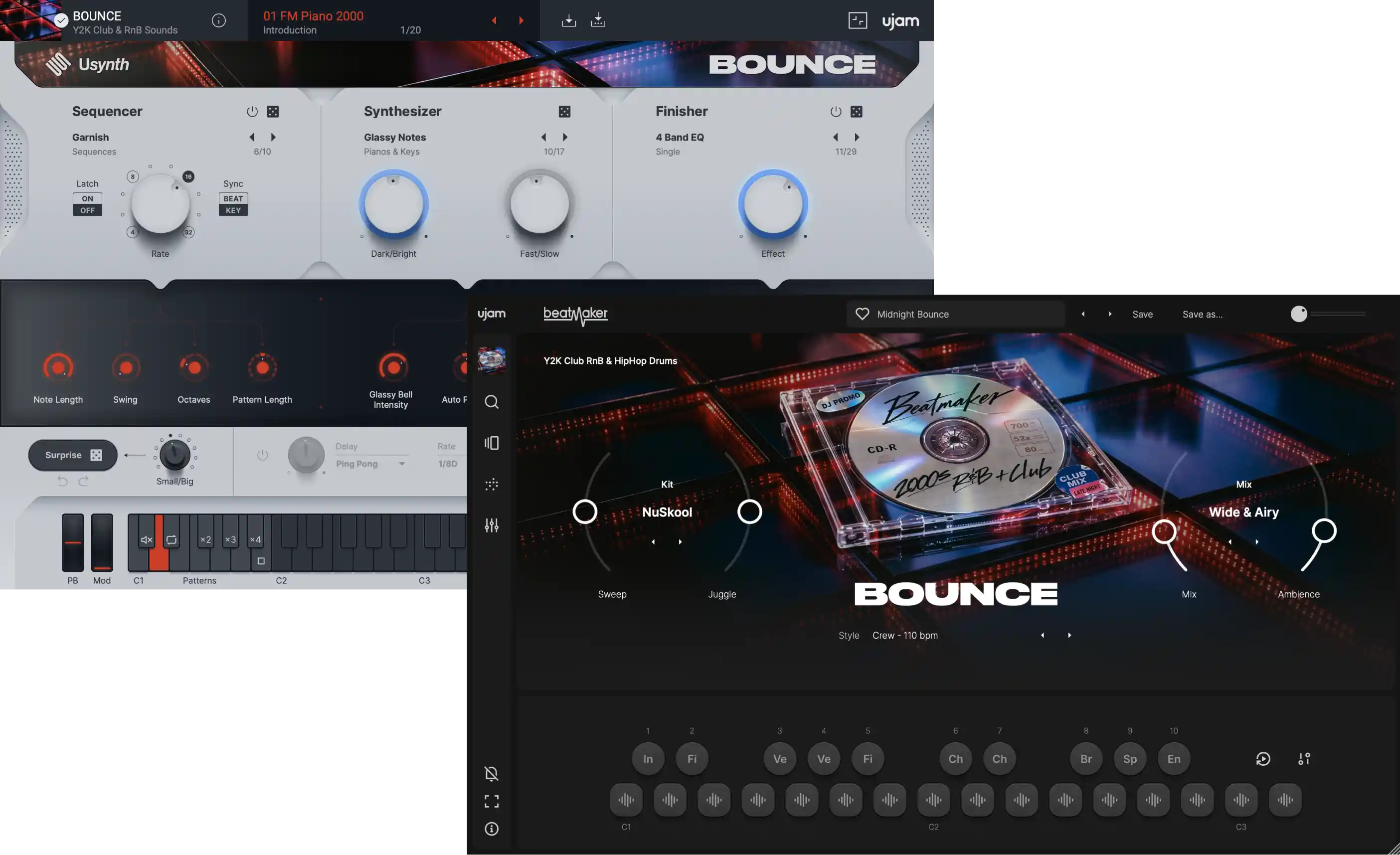This screenshot has height=855, width=1400.
Task: Randomize the Sequencer with dice icon
Action: (x=273, y=112)
